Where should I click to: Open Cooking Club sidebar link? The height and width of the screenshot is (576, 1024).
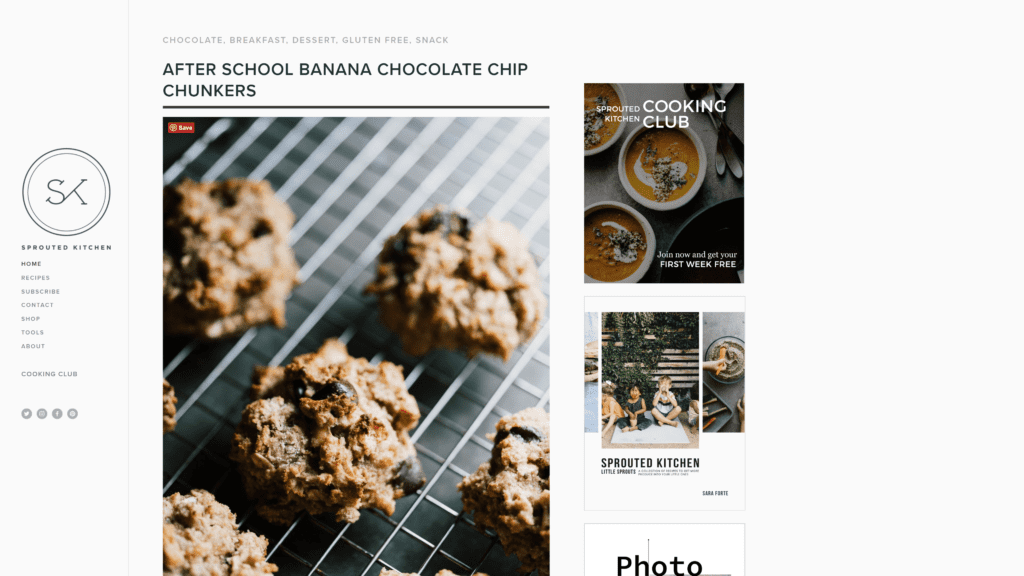[x=49, y=374]
